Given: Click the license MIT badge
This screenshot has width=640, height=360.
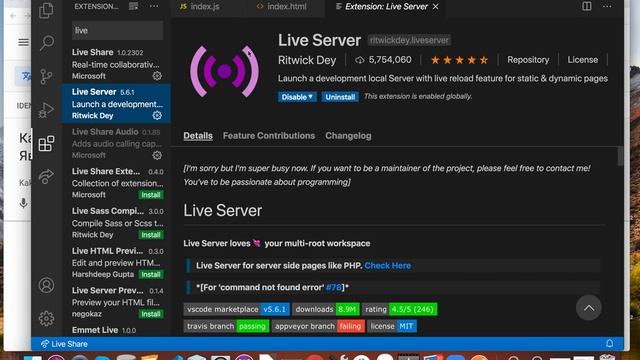Looking at the screenshot, I should (392, 326).
